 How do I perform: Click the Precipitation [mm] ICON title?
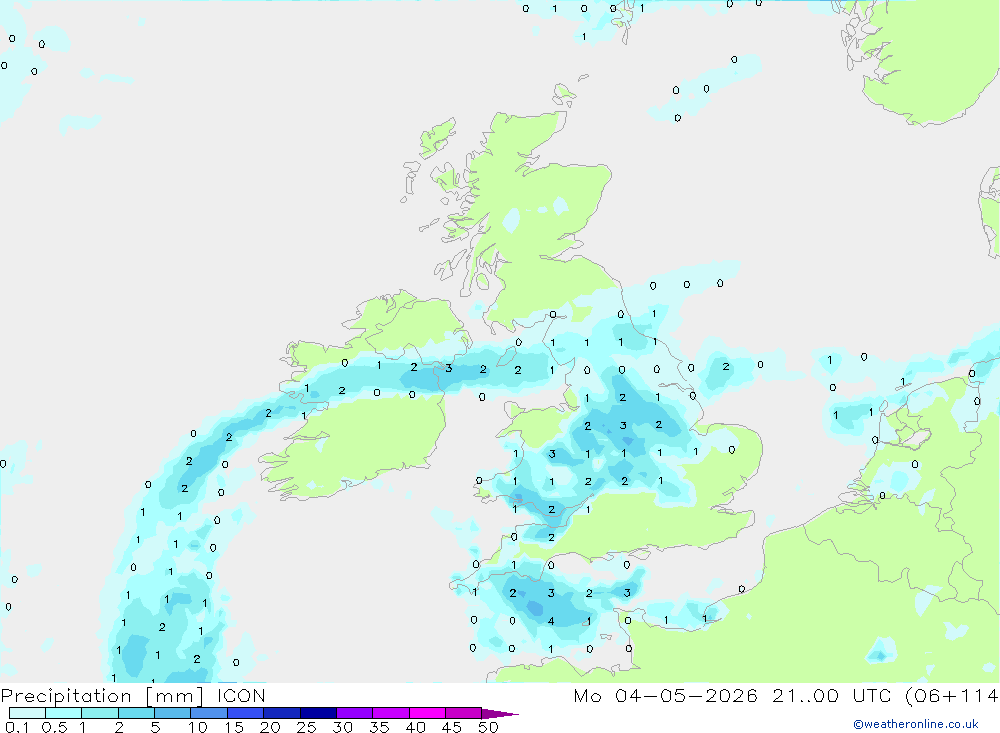click(133, 696)
